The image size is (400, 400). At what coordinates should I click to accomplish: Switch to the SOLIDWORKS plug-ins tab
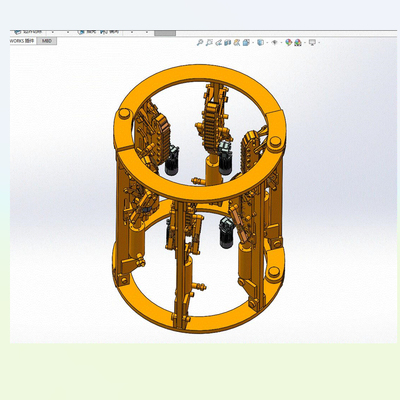point(22,41)
